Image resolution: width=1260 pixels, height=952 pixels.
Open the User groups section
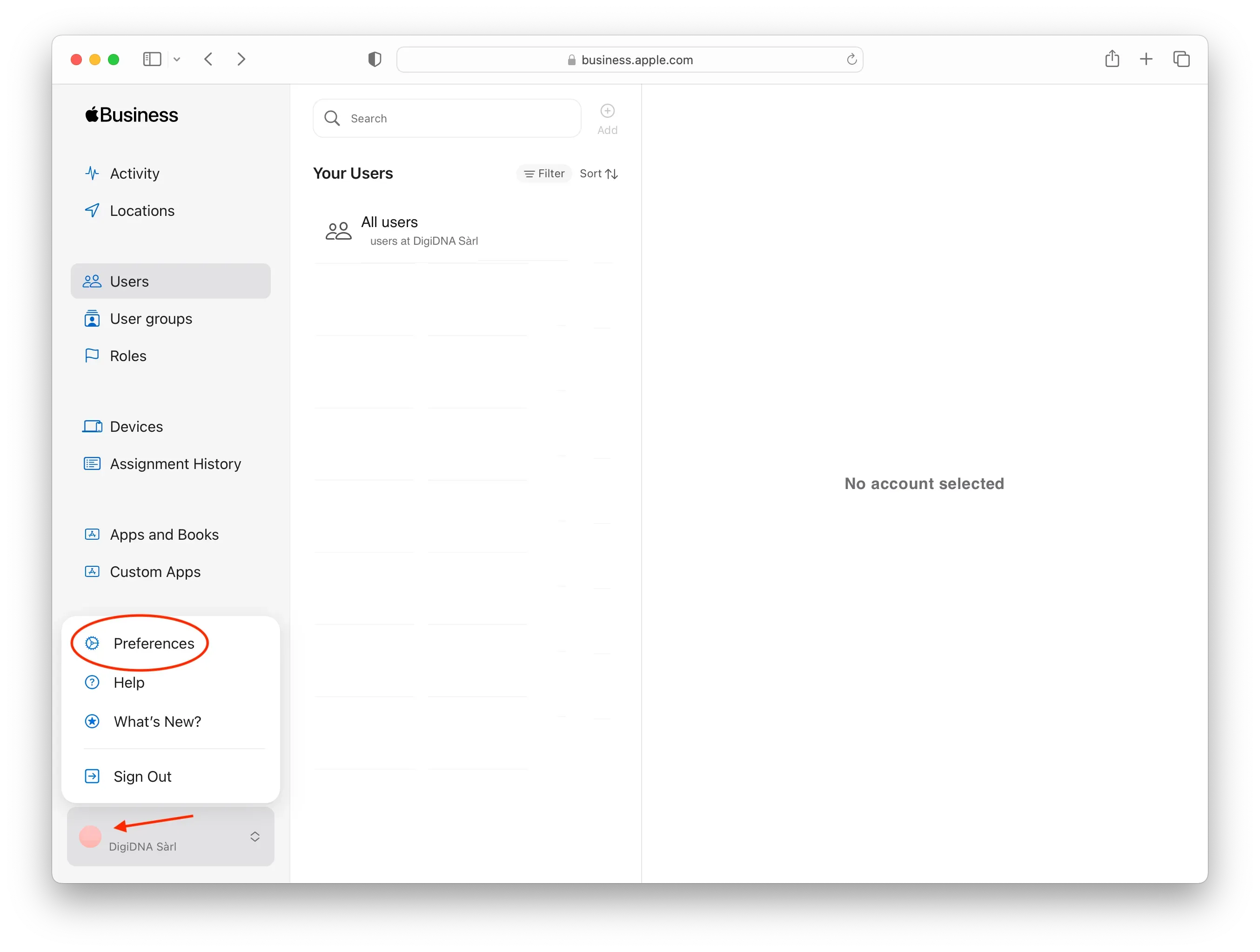point(150,318)
